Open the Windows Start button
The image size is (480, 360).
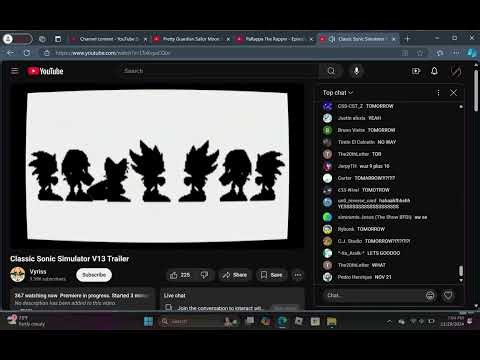coord(148,321)
